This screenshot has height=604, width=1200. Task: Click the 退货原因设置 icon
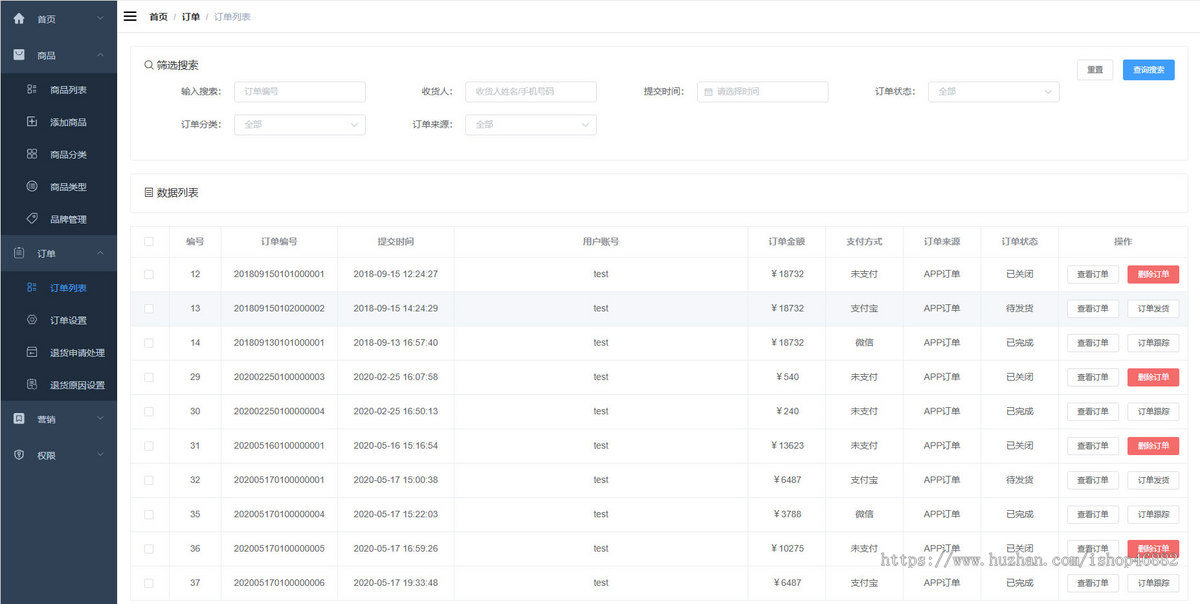32,384
